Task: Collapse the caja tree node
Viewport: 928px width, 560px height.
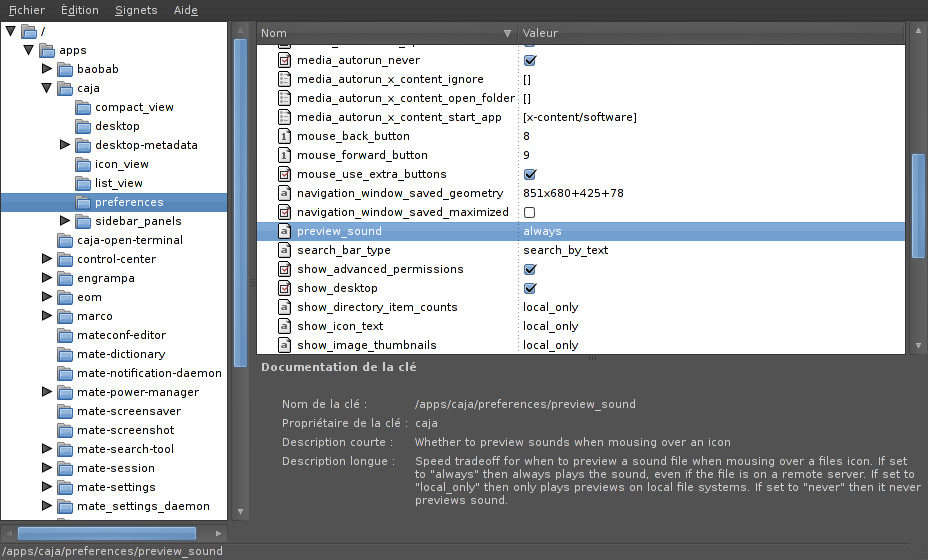Action: (47, 88)
